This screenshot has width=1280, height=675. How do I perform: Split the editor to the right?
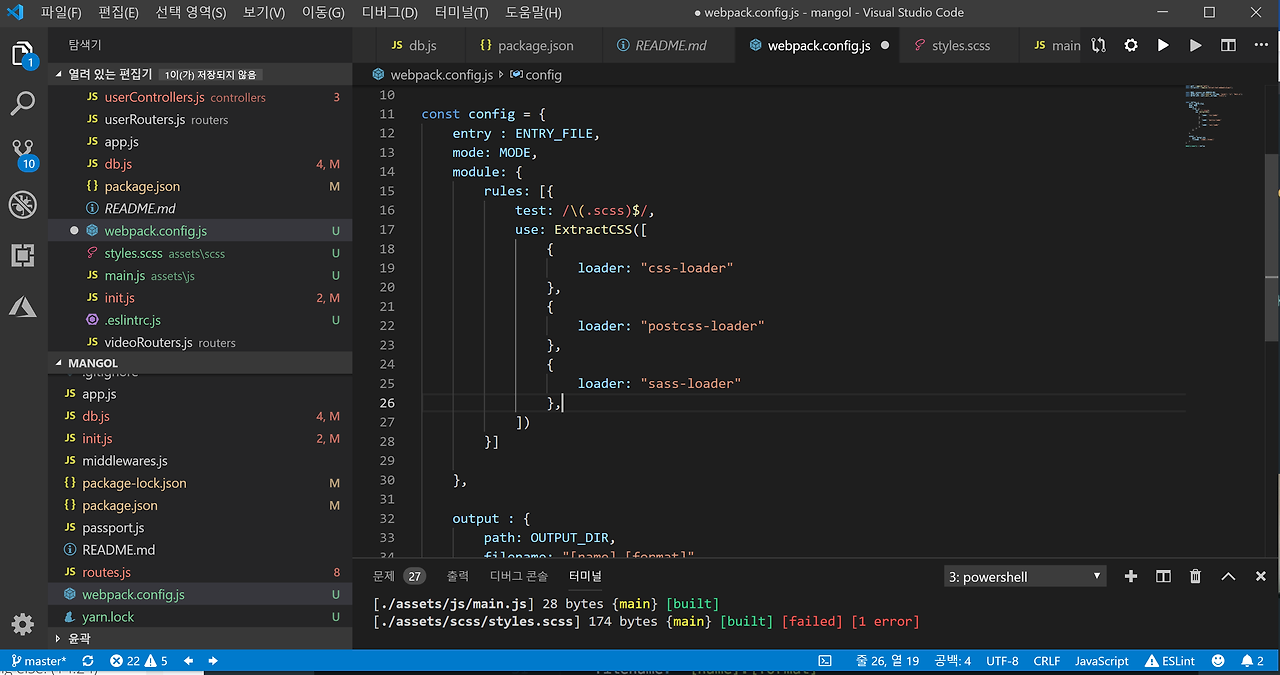pos(1228,45)
